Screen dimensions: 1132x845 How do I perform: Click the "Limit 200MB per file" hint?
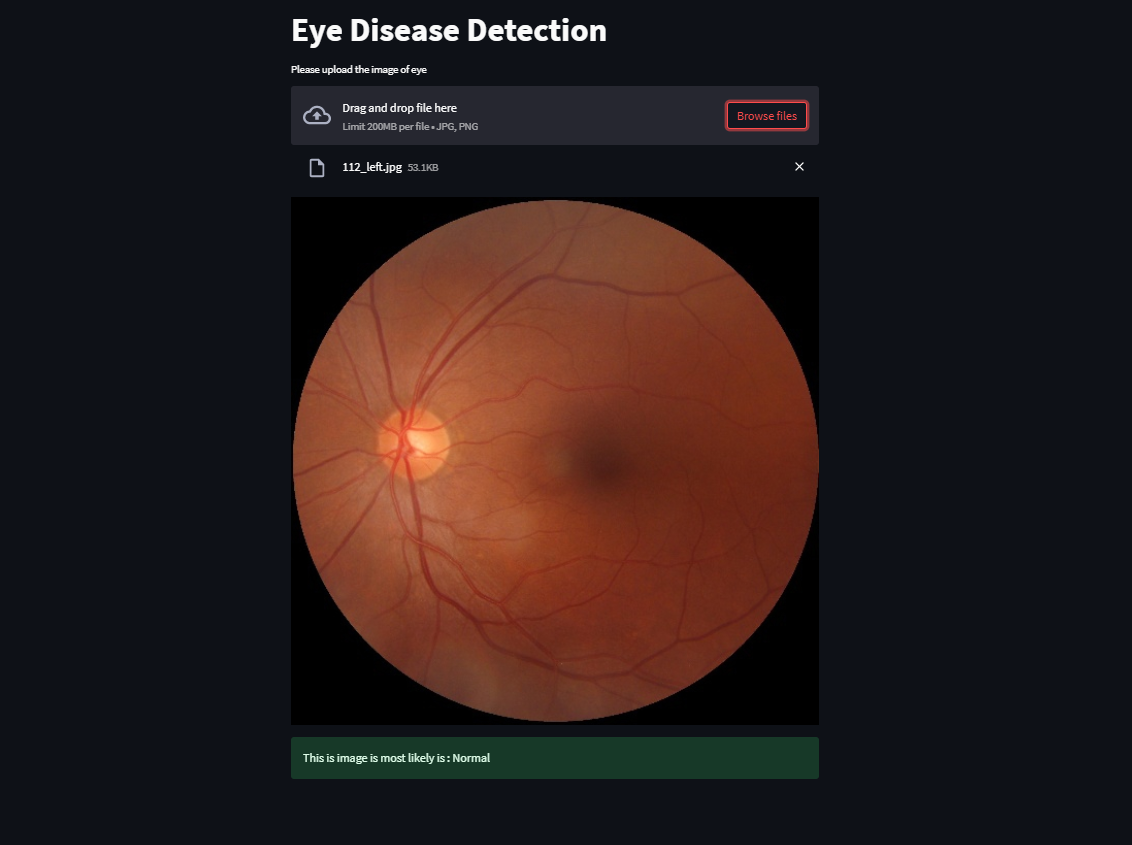coord(410,126)
